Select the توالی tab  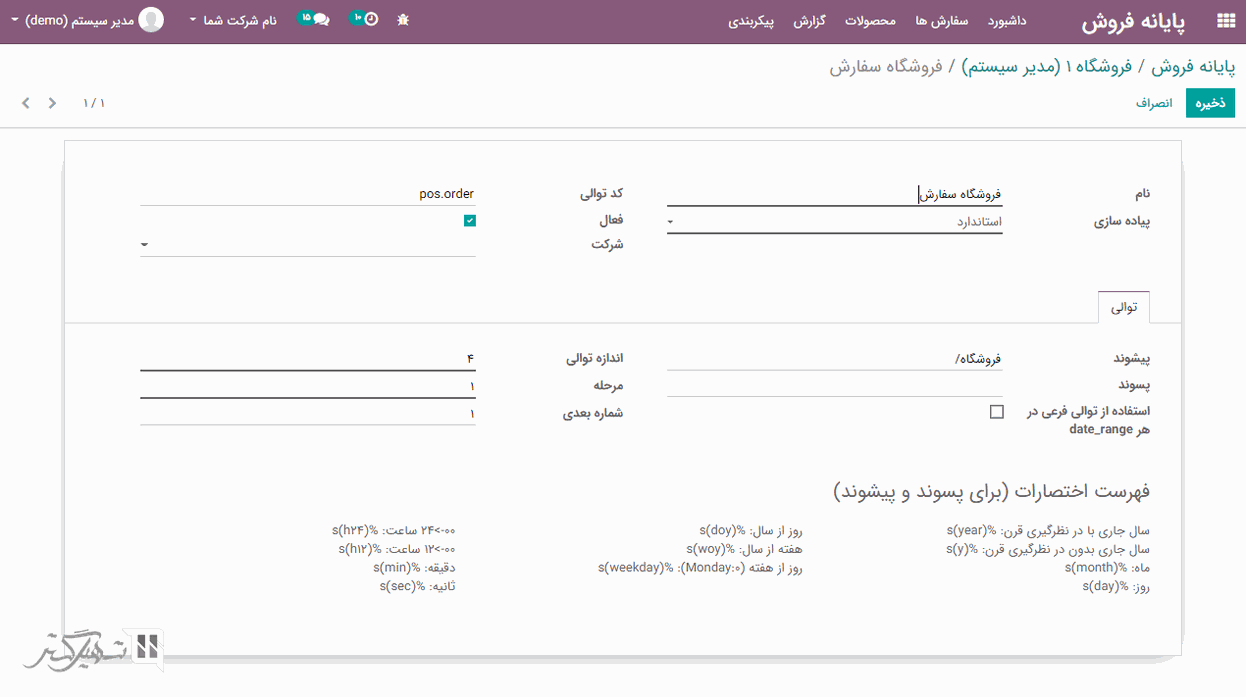1124,308
